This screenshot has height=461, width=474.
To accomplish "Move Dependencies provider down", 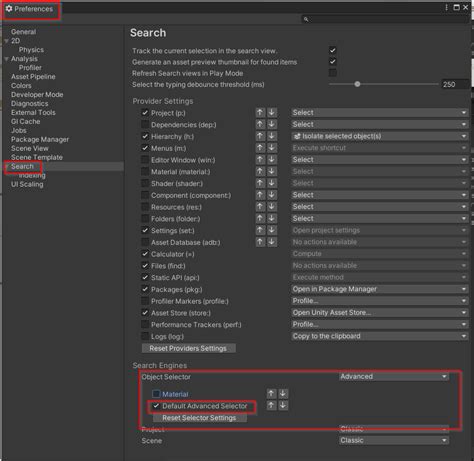I will coord(272,124).
